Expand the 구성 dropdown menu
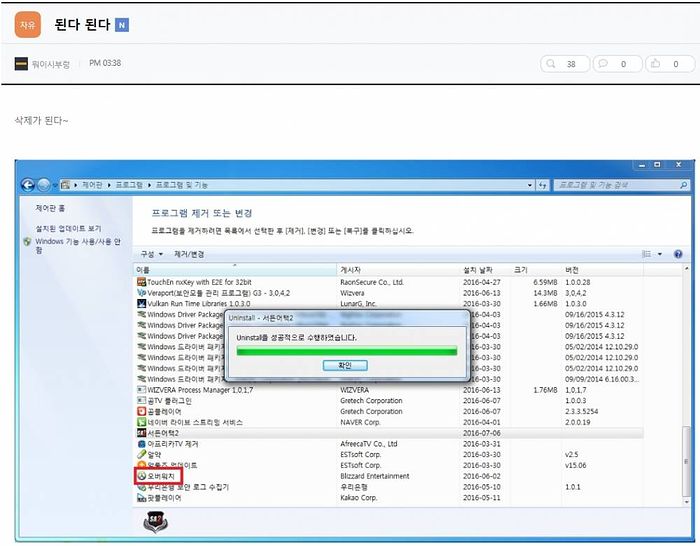700x546 pixels. (151, 254)
